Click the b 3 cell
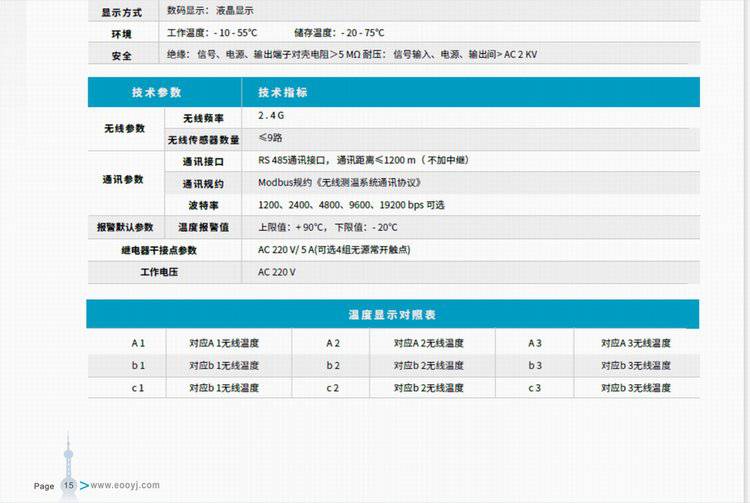The image size is (750, 503). click(535, 365)
